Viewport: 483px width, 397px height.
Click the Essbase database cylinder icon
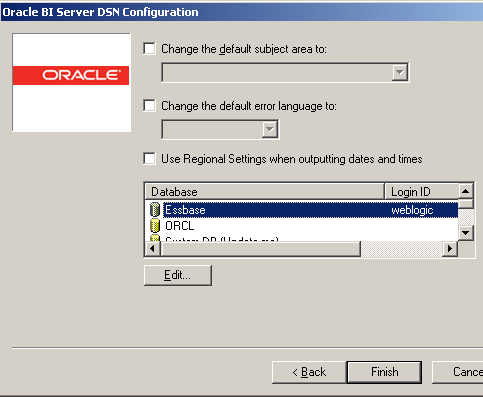tap(155, 210)
